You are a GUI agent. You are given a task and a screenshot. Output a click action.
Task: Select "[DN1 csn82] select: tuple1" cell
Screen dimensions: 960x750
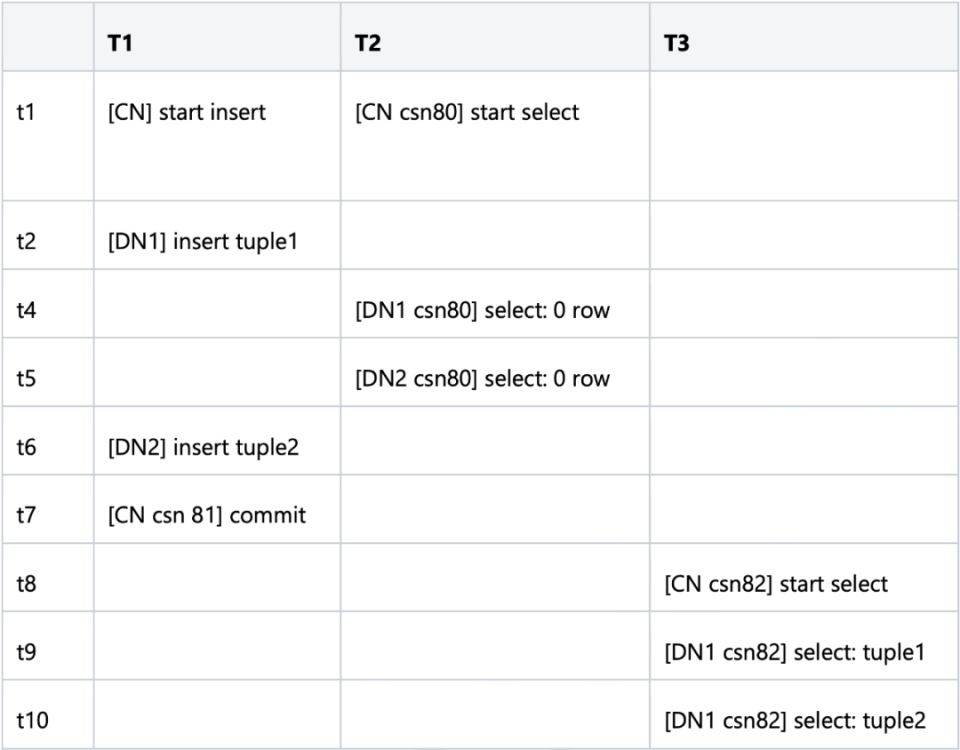(795, 652)
